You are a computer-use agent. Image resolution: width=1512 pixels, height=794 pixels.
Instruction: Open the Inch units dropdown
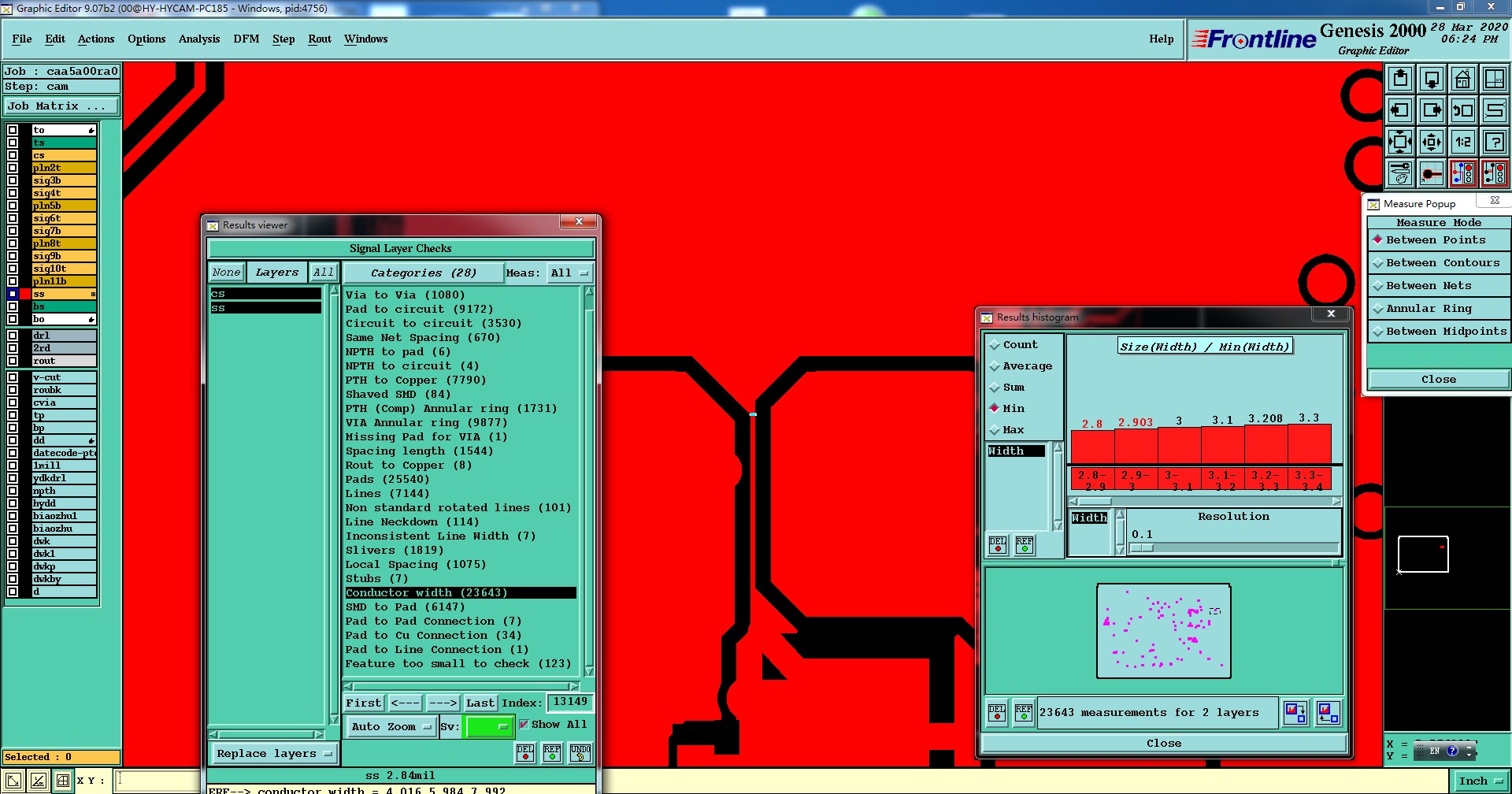click(1480, 781)
